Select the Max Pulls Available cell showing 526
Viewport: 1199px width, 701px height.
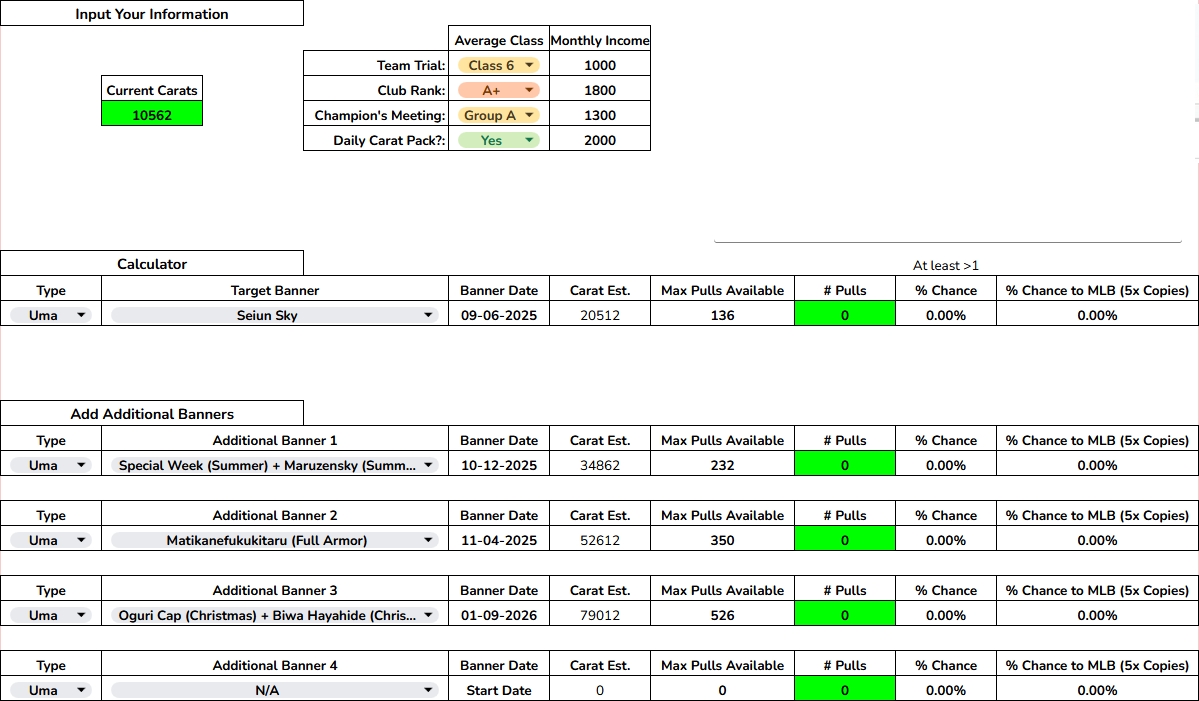[723, 614]
